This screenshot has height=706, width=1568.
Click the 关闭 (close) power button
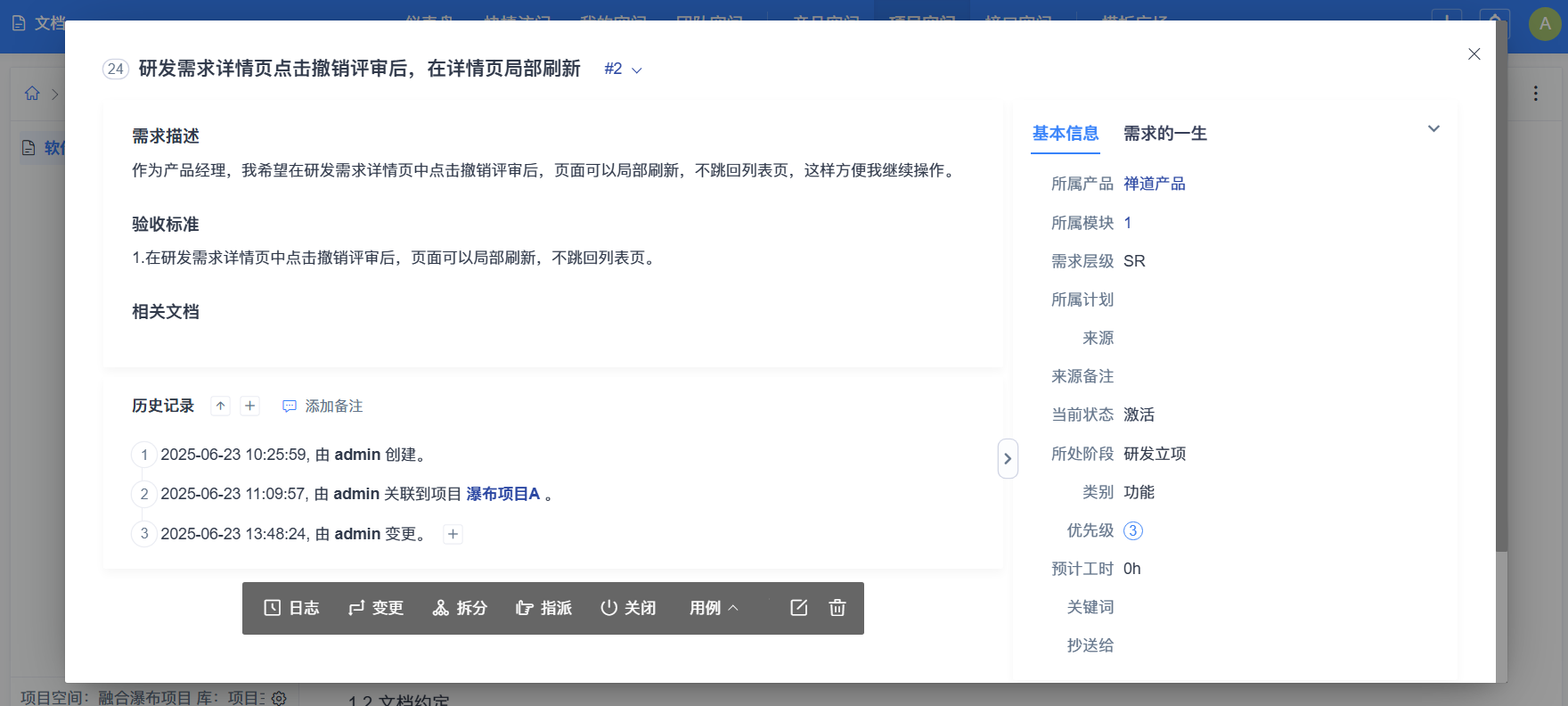click(x=628, y=608)
